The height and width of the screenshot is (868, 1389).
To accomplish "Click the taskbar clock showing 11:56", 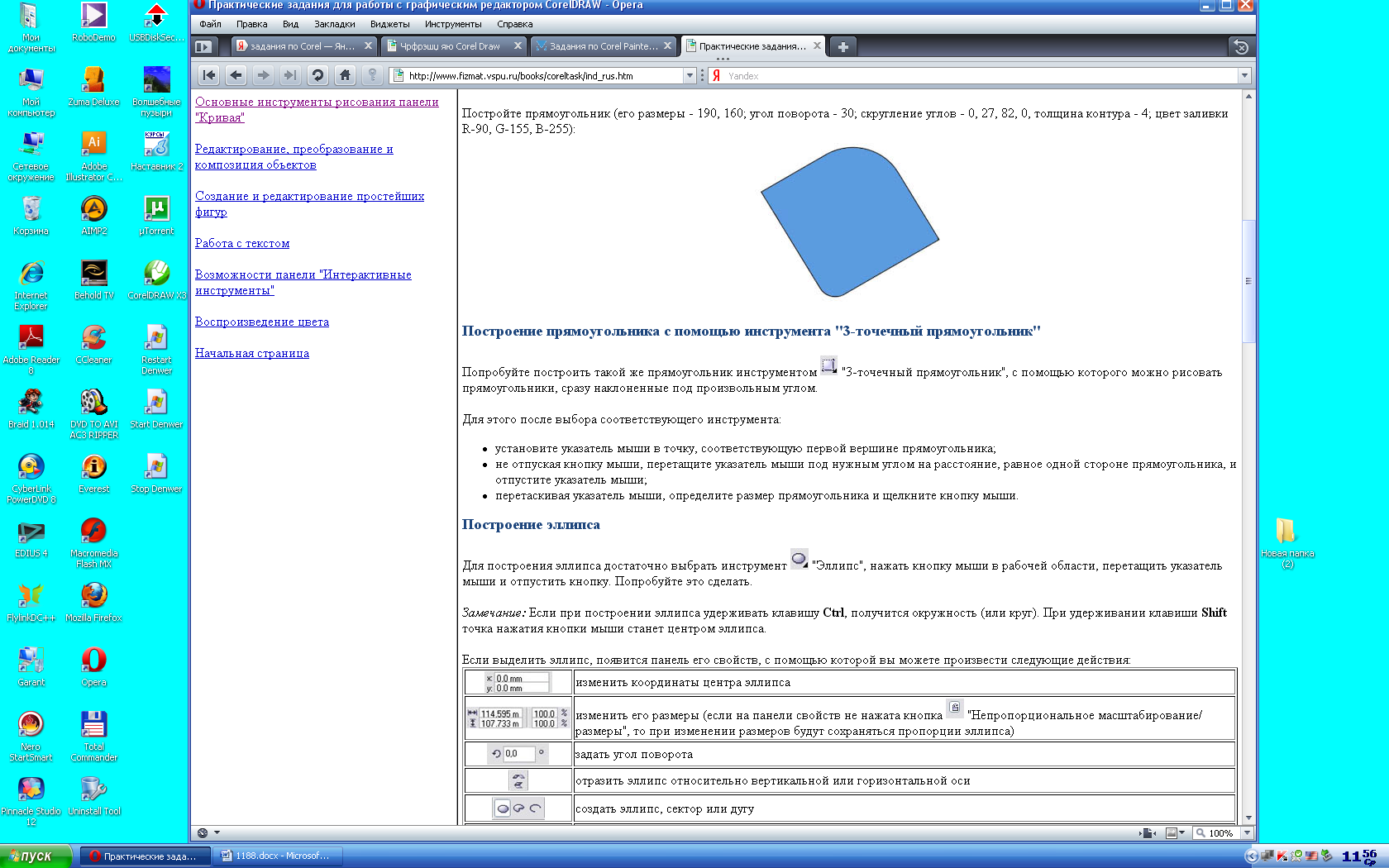I will [x=1359, y=856].
